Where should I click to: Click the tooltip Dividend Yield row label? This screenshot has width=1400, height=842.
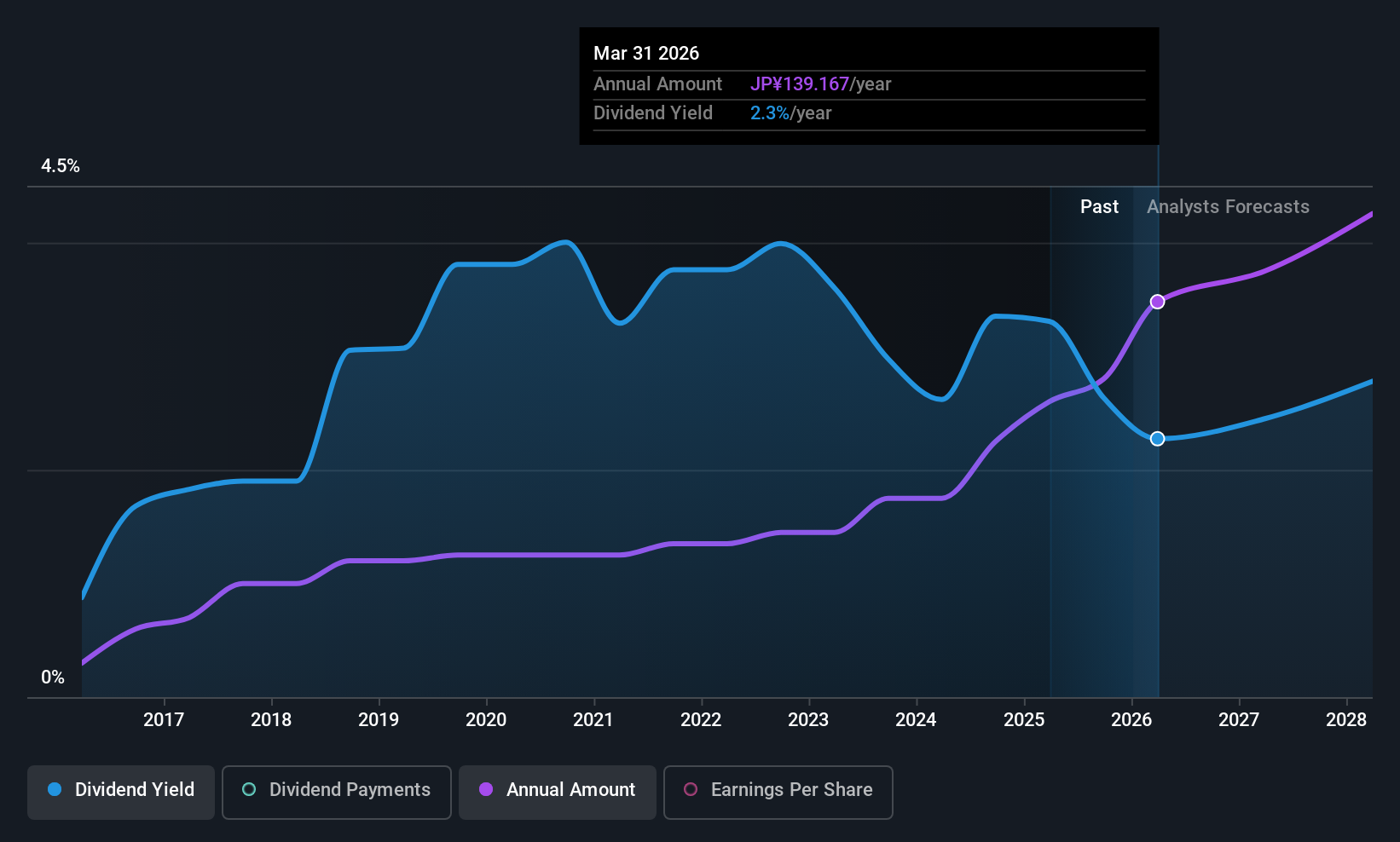tap(653, 112)
